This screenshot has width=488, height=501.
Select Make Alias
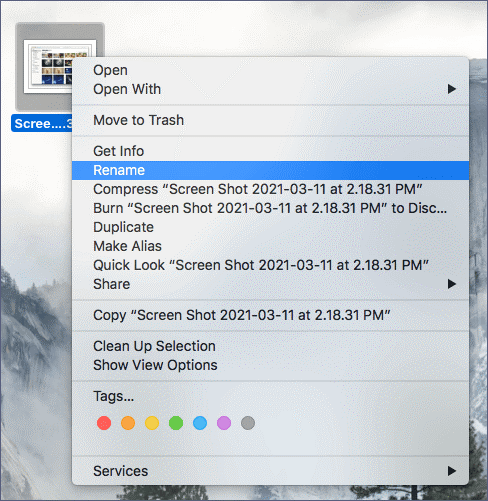[270, 246]
